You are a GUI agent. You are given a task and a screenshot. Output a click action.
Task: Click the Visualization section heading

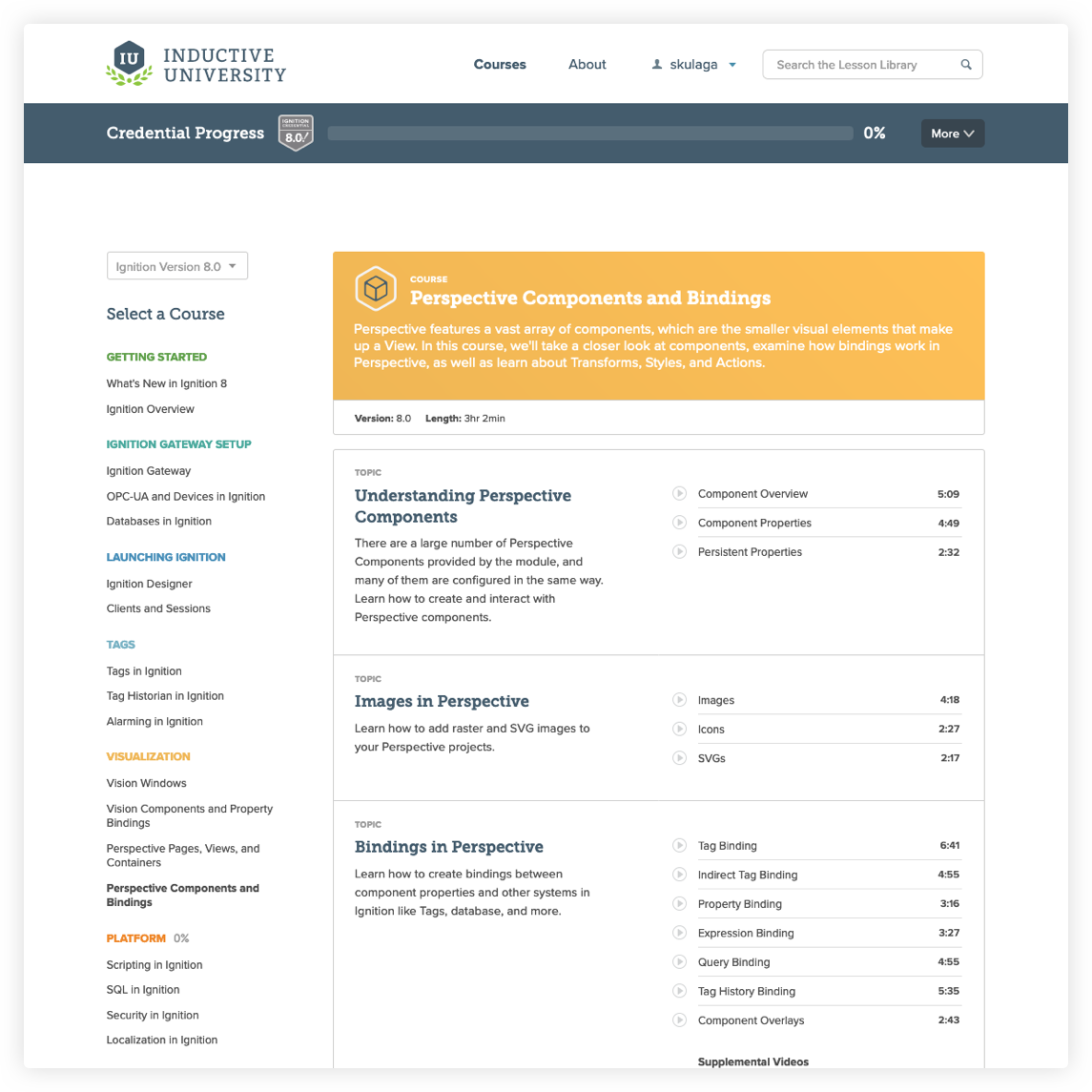click(149, 756)
